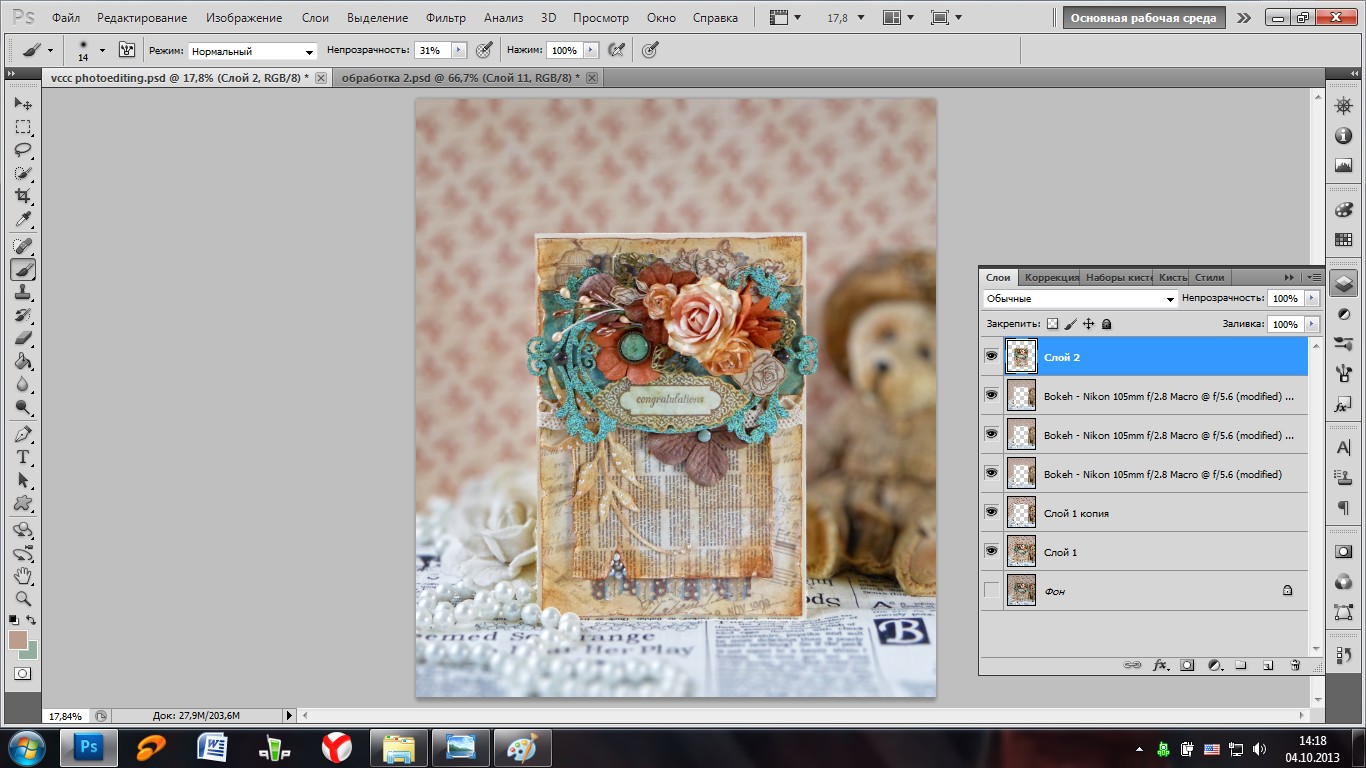Open the Layers panel options menu
Image resolution: width=1366 pixels, height=768 pixels.
click(x=1314, y=277)
